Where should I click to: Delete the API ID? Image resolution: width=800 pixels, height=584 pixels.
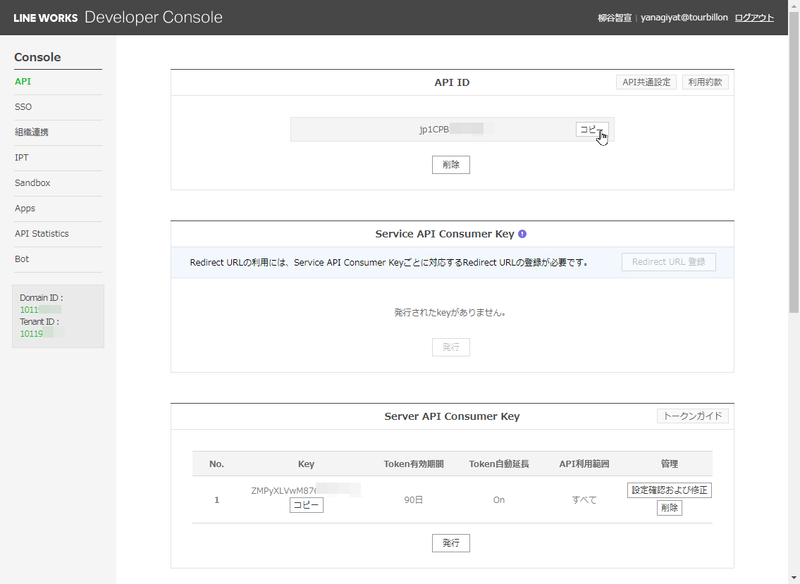point(451,165)
